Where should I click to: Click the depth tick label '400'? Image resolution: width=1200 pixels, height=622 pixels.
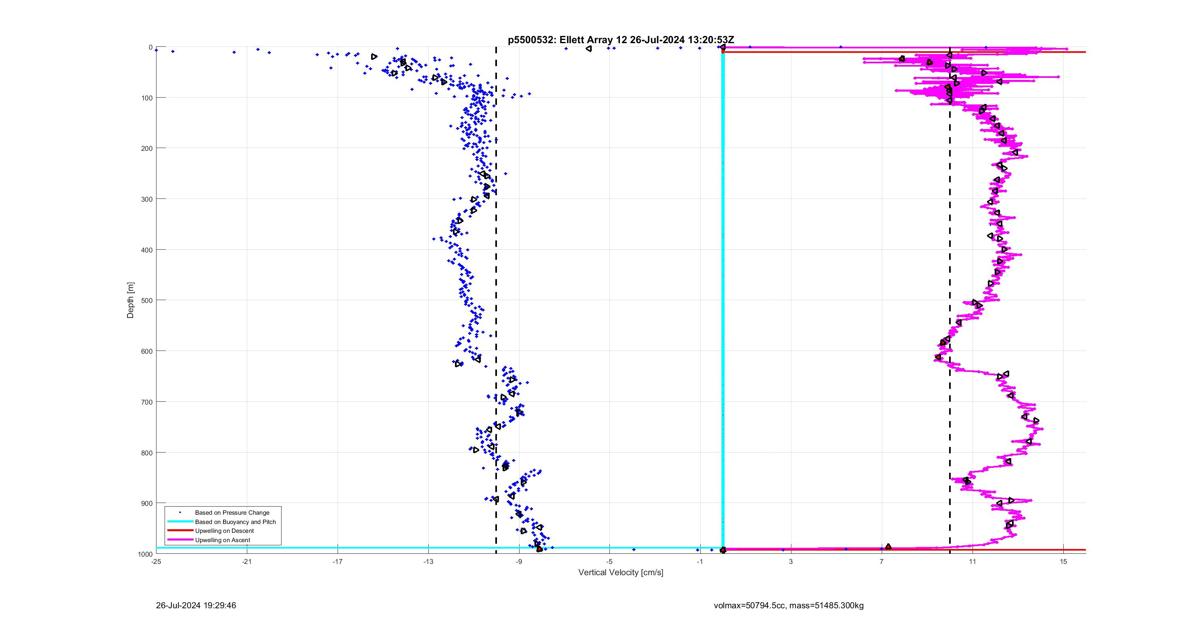point(145,250)
